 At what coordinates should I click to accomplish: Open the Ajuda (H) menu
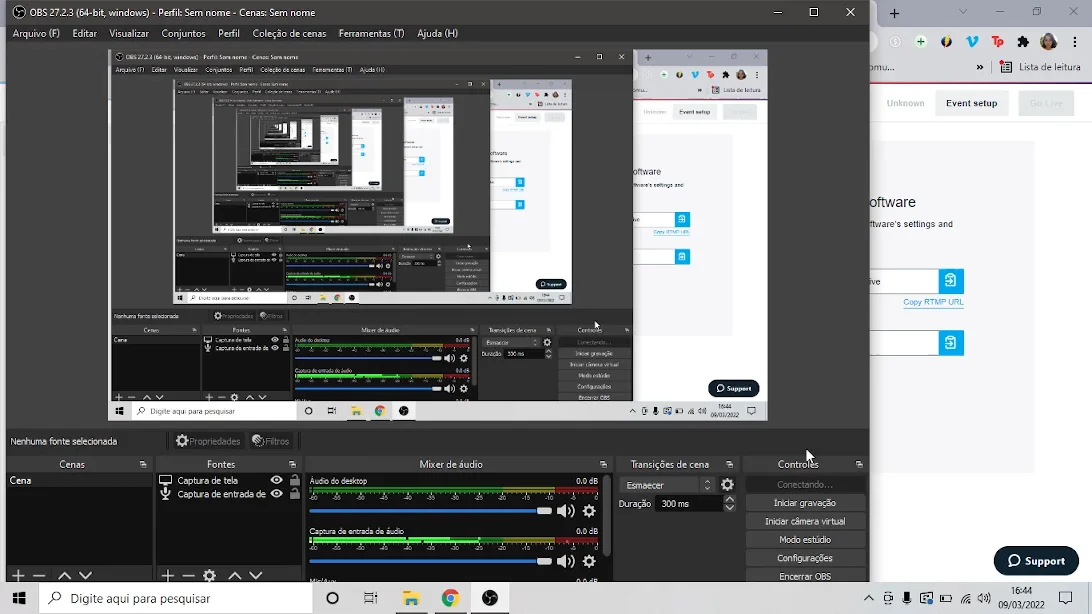coord(437,33)
